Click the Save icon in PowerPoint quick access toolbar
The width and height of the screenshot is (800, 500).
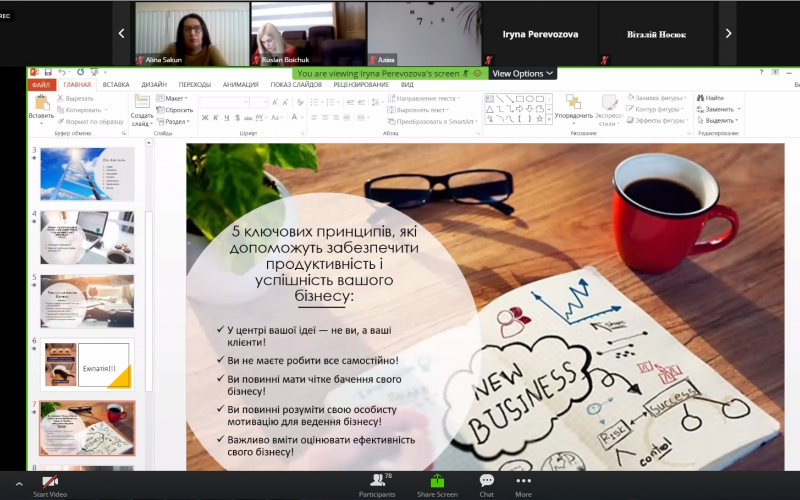(x=48, y=72)
